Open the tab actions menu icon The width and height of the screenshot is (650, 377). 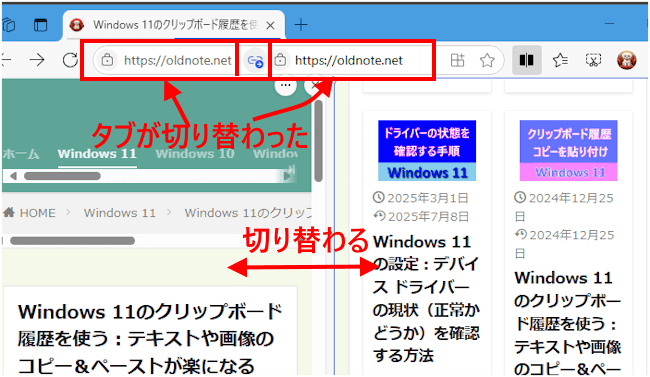pos(41,25)
